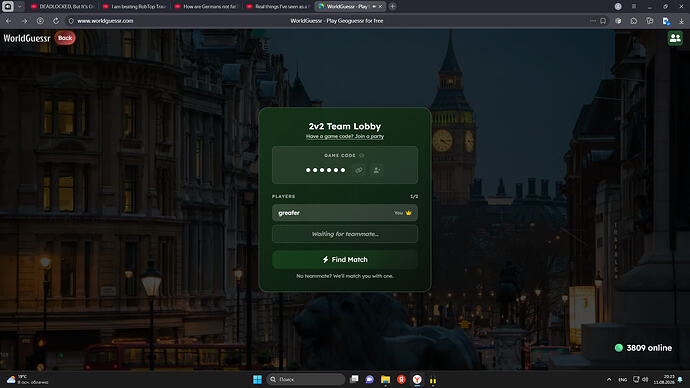Image resolution: width=690 pixels, height=388 pixels.
Task: Open the browser main hamburger menu
Action: point(634,7)
